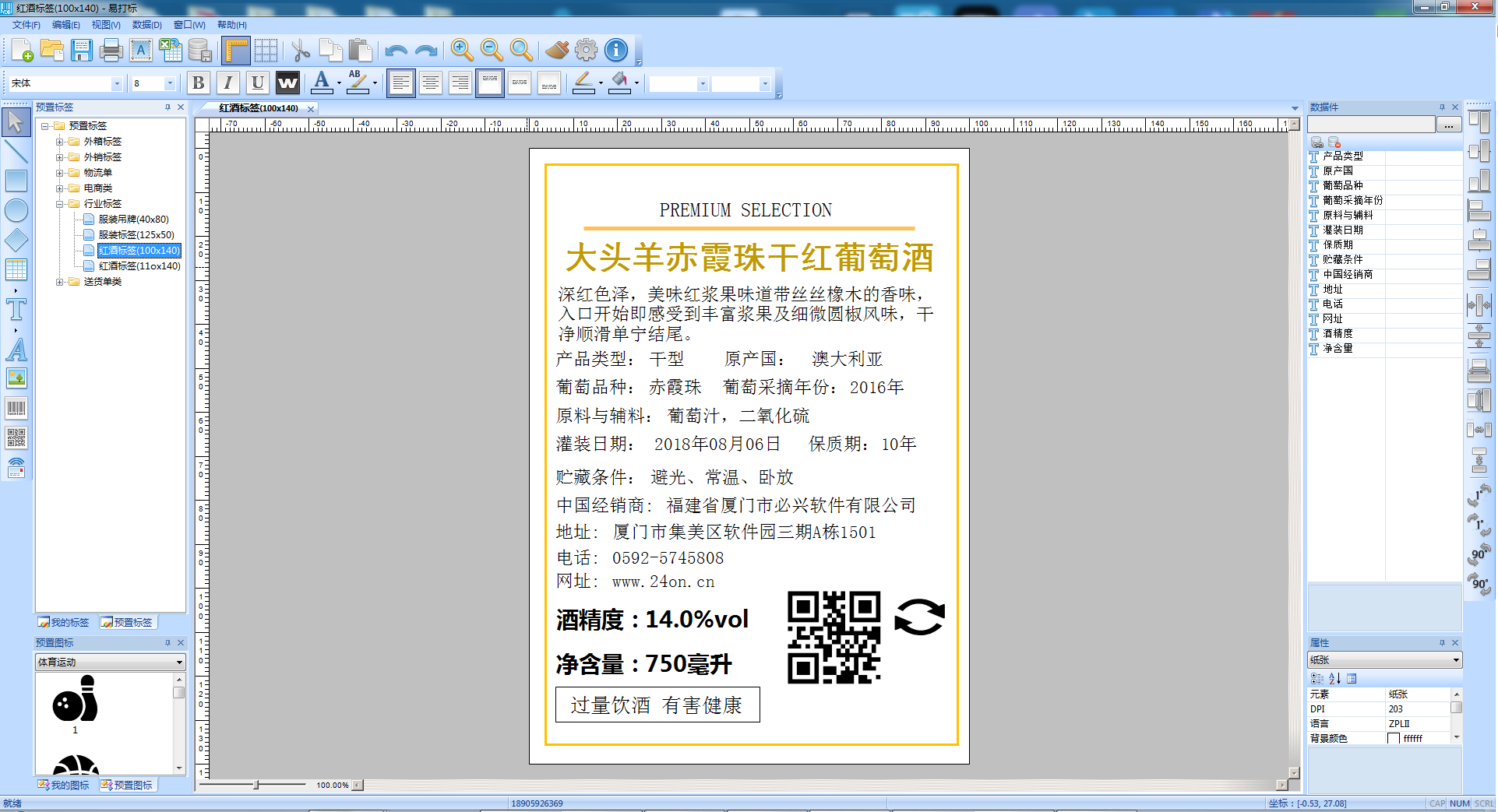
Task: Collapse the 行业标签 tree folder
Action: click(59, 204)
